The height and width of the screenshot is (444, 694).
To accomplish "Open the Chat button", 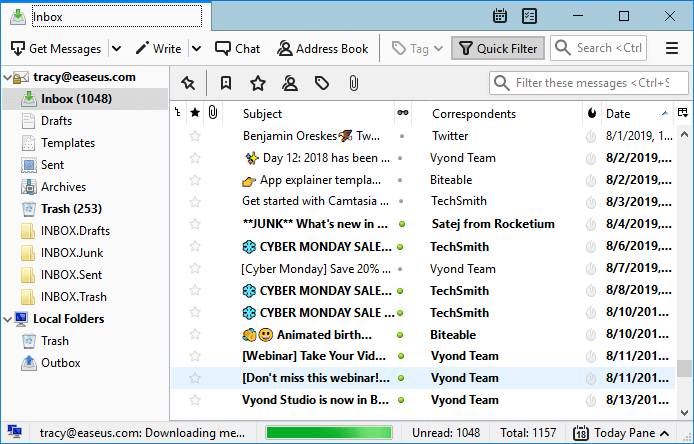I will pos(237,48).
